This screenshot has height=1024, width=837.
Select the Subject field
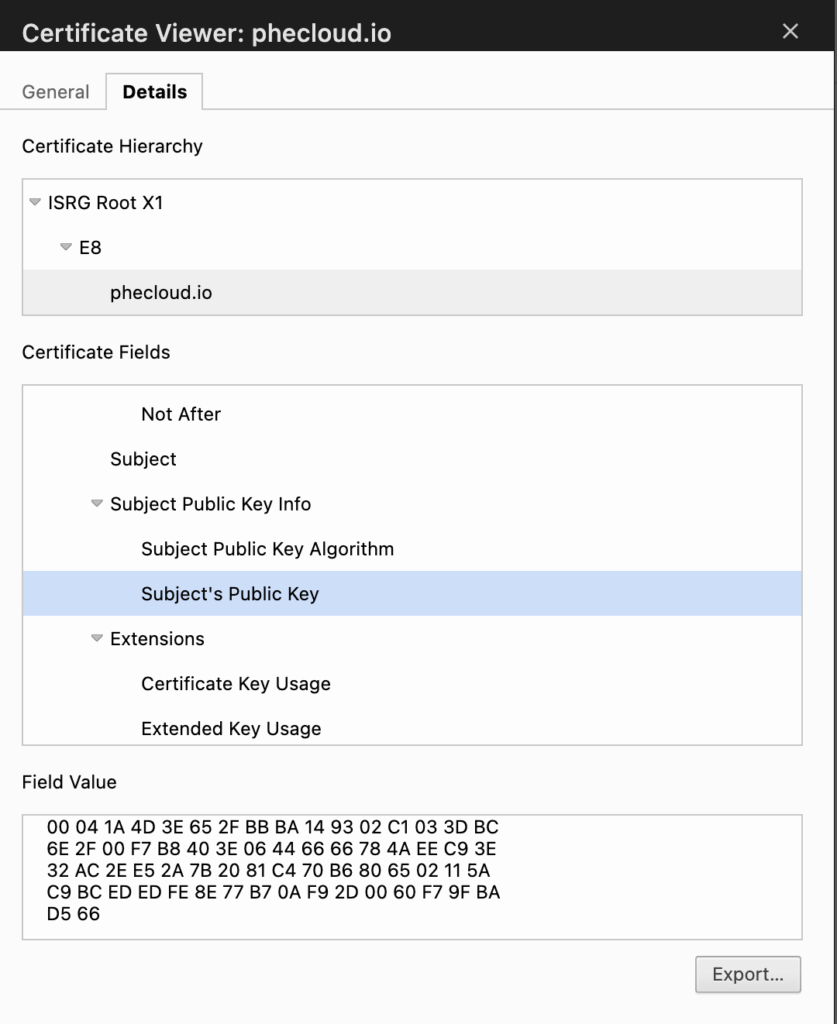point(143,459)
